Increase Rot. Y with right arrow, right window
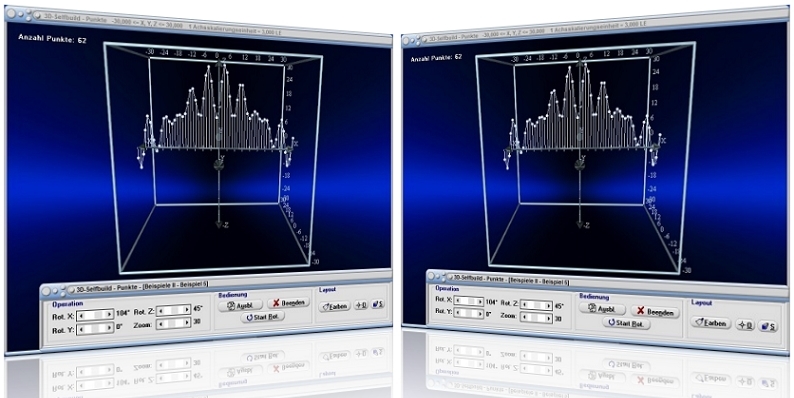794x398 pixels. [480, 314]
